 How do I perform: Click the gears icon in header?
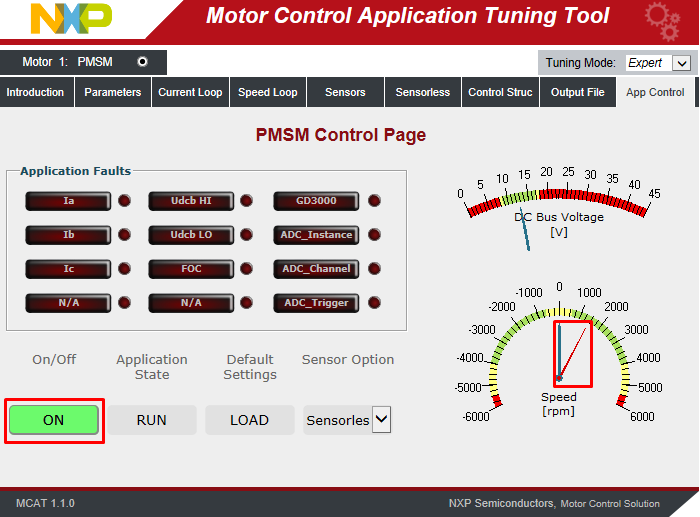click(x=662, y=20)
